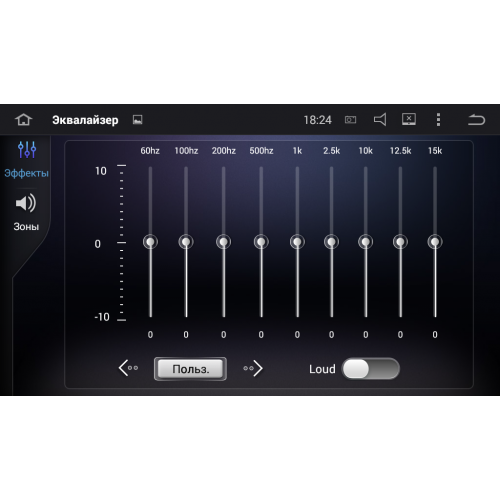The width and height of the screenshot is (500, 500).
Task: Go to the Home screen icon
Action: 24,120
